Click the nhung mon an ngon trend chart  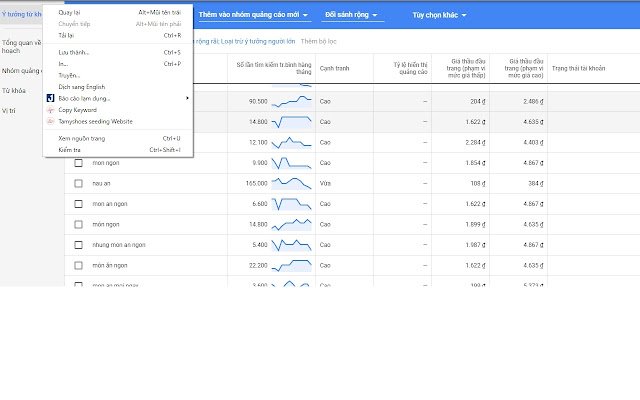pos(291,244)
